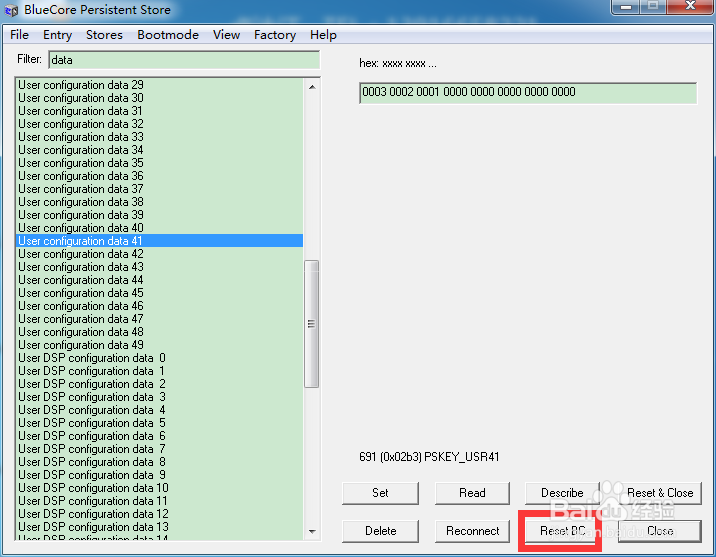Click the Delete button
The height and width of the screenshot is (557, 716).
[x=380, y=531]
